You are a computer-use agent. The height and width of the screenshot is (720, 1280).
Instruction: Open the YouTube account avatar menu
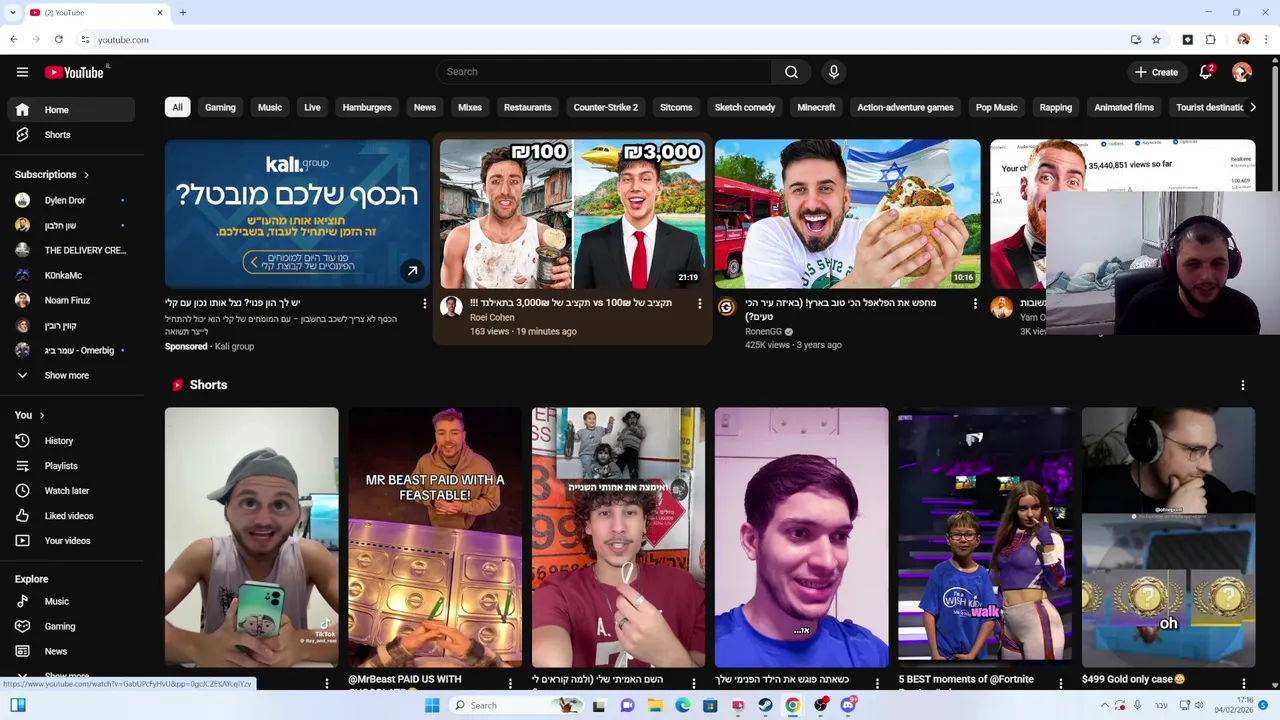click(x=1242, y=72)
